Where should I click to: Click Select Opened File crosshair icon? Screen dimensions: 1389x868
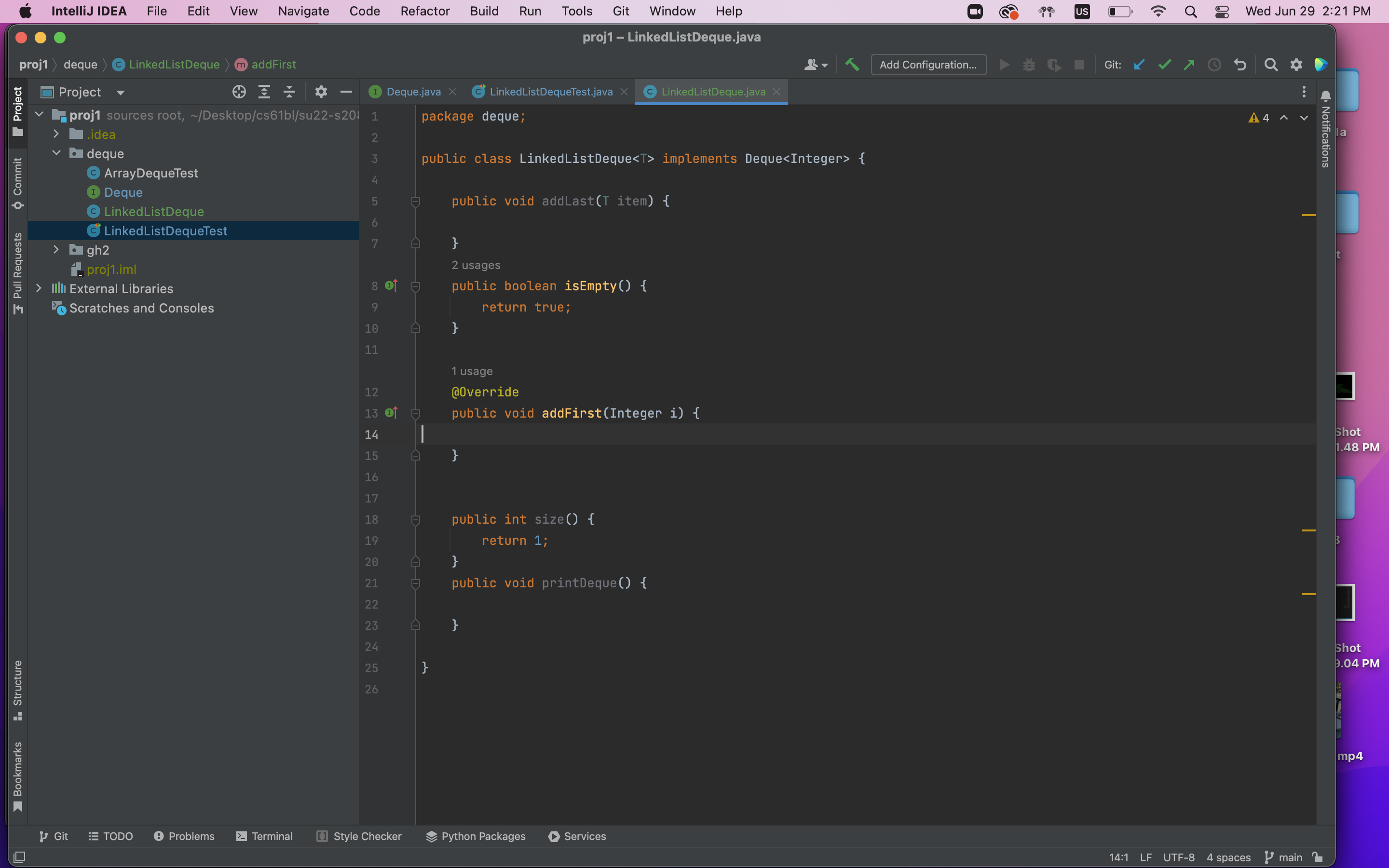[x=239, y=92]
